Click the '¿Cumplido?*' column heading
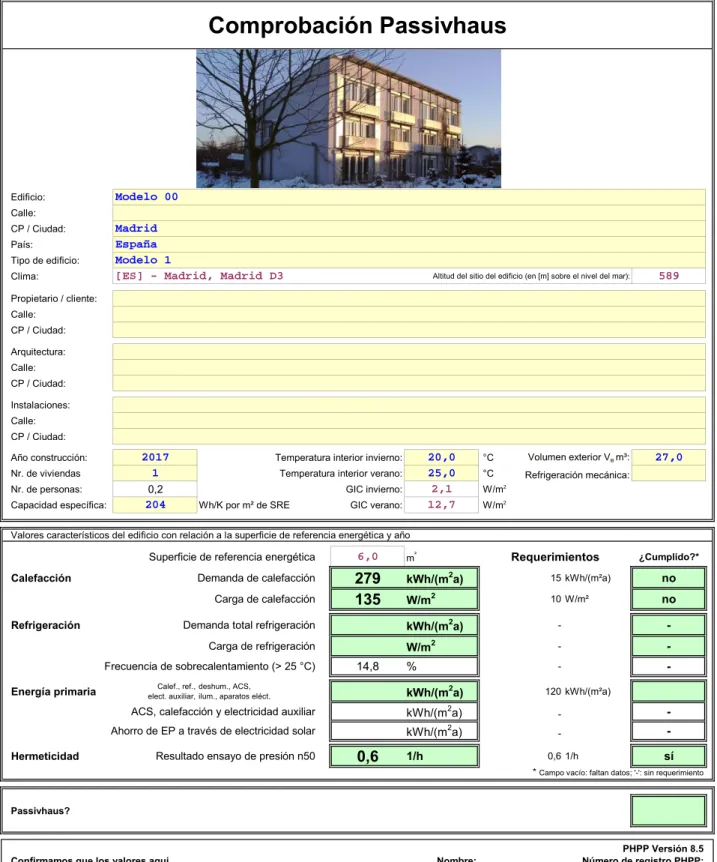 [x=669, y=557]
